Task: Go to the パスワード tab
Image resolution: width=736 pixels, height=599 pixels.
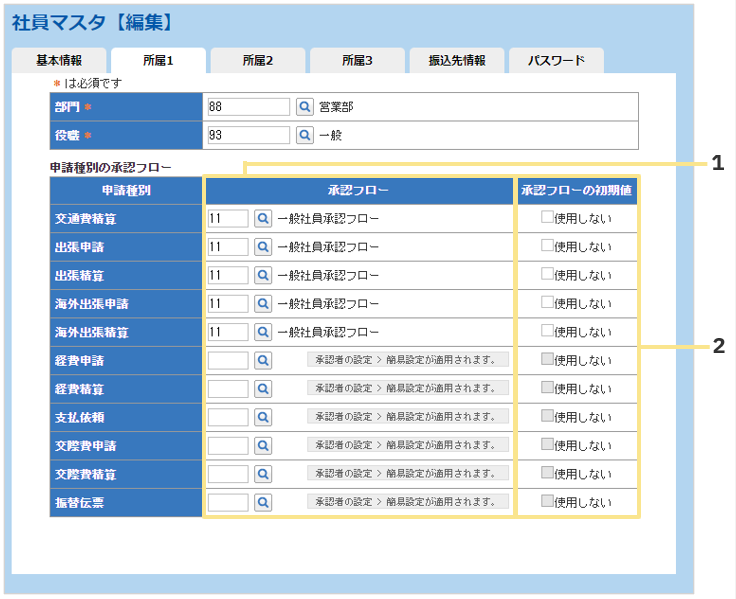Action: tap(556, 61)
